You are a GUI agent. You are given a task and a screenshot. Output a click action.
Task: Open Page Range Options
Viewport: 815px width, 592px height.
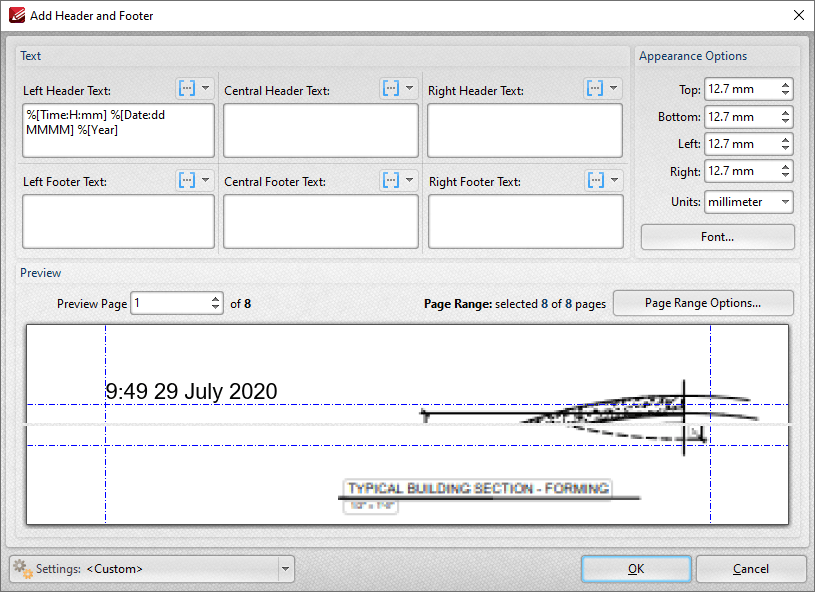(703, 303)
